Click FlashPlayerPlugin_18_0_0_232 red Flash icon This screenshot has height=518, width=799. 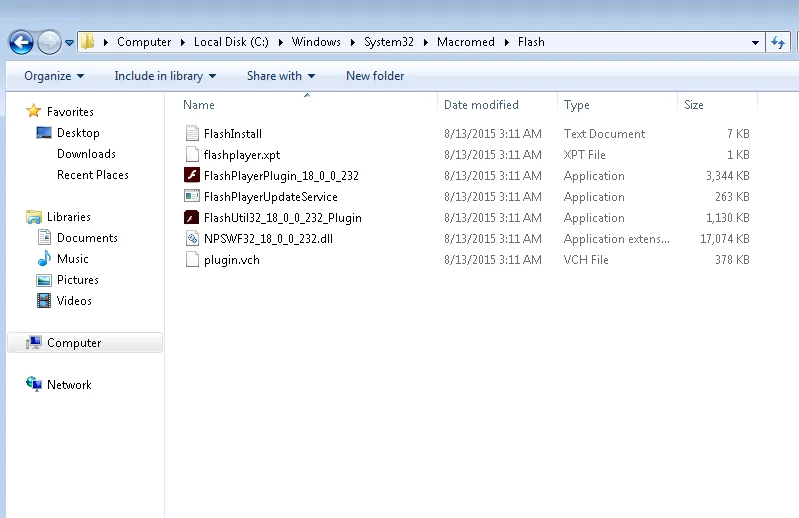192,175
